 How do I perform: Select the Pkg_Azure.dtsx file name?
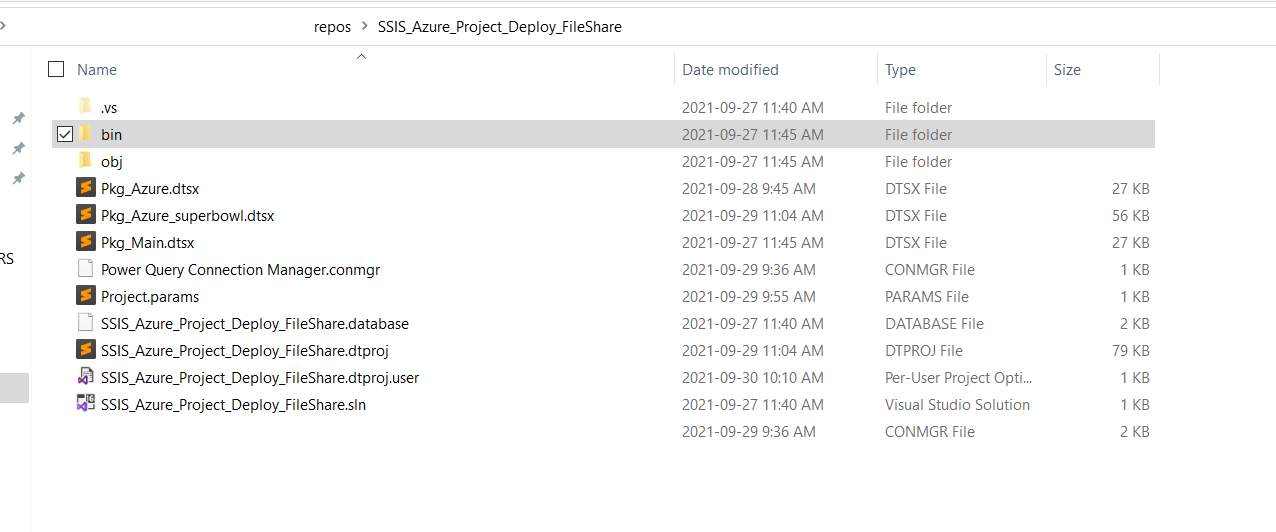click(151, 188)
